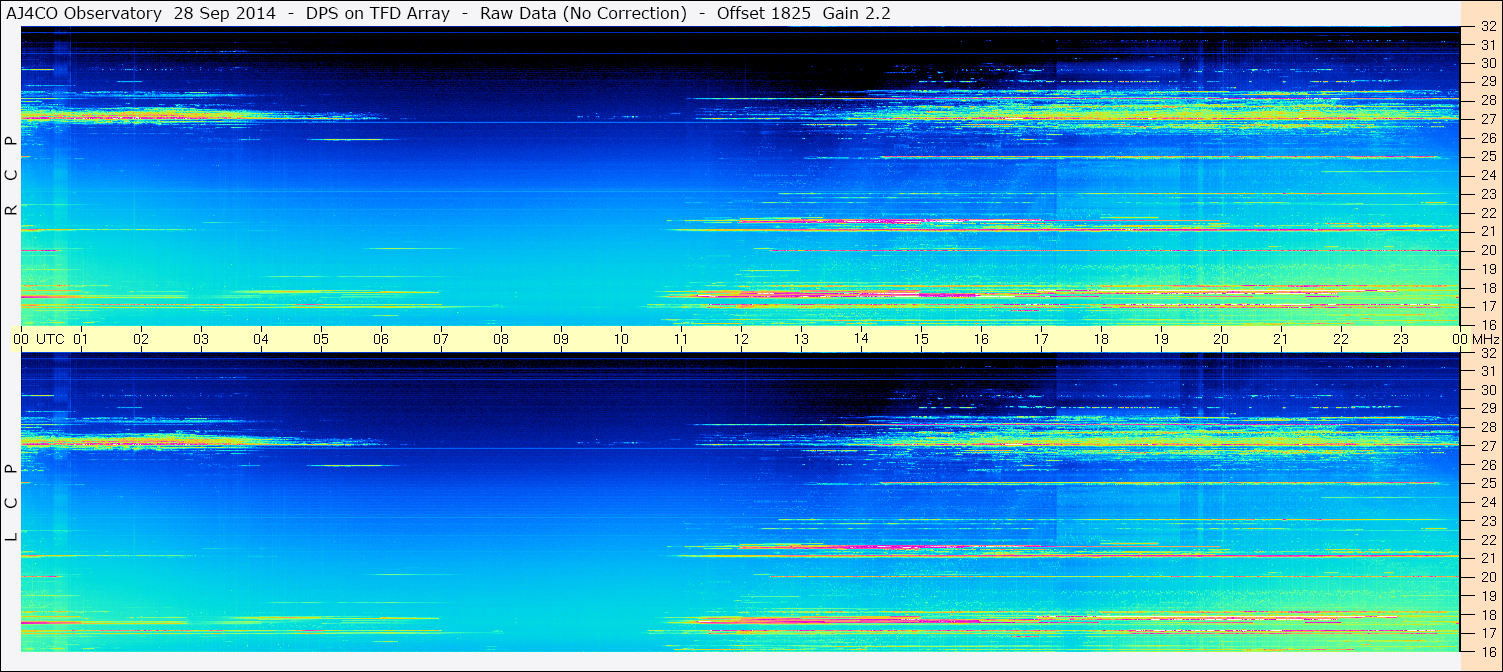Click the date '28 Sep 2014' in the title

tap(227, 14)
